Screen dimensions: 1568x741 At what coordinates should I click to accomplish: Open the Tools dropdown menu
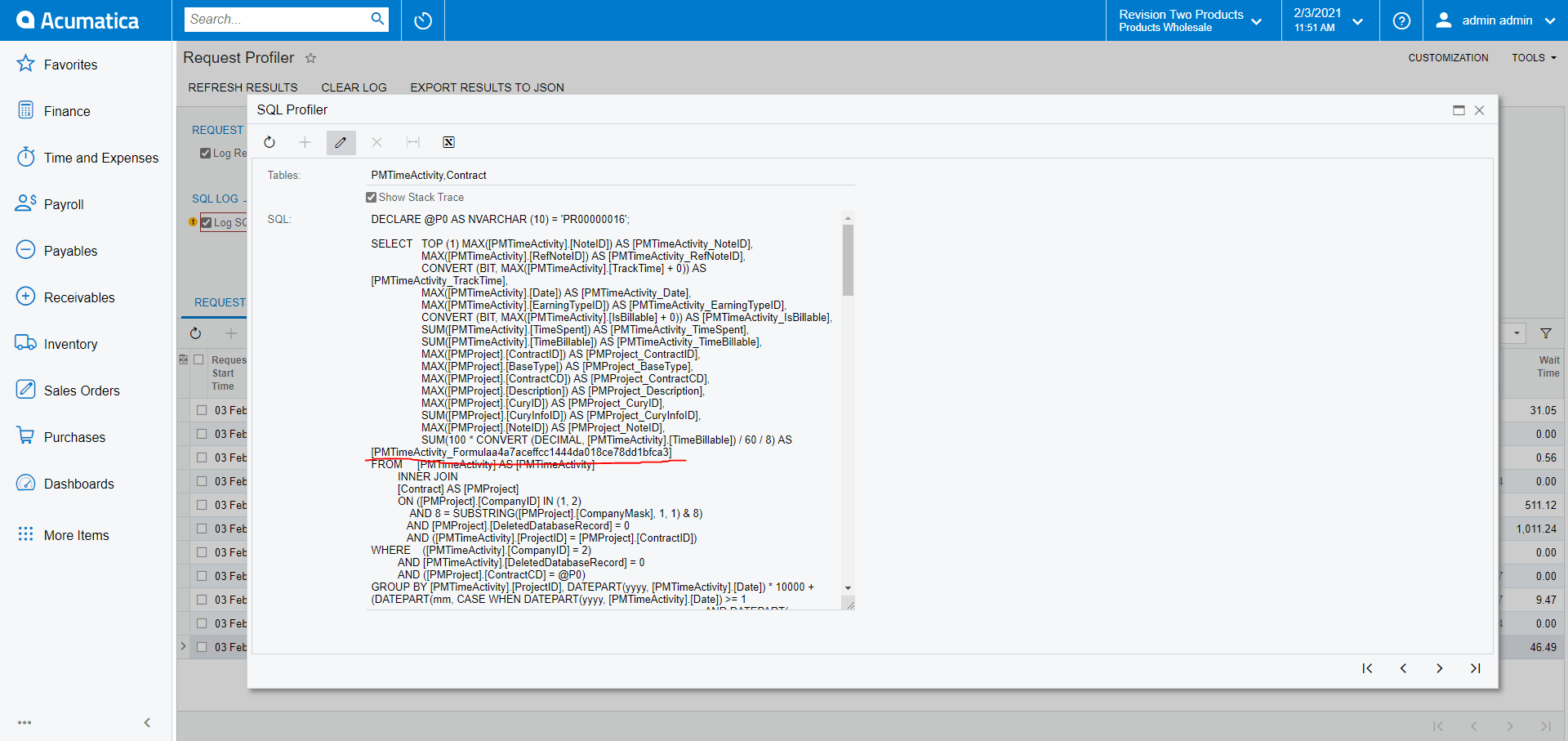[x=1534, y=58]
